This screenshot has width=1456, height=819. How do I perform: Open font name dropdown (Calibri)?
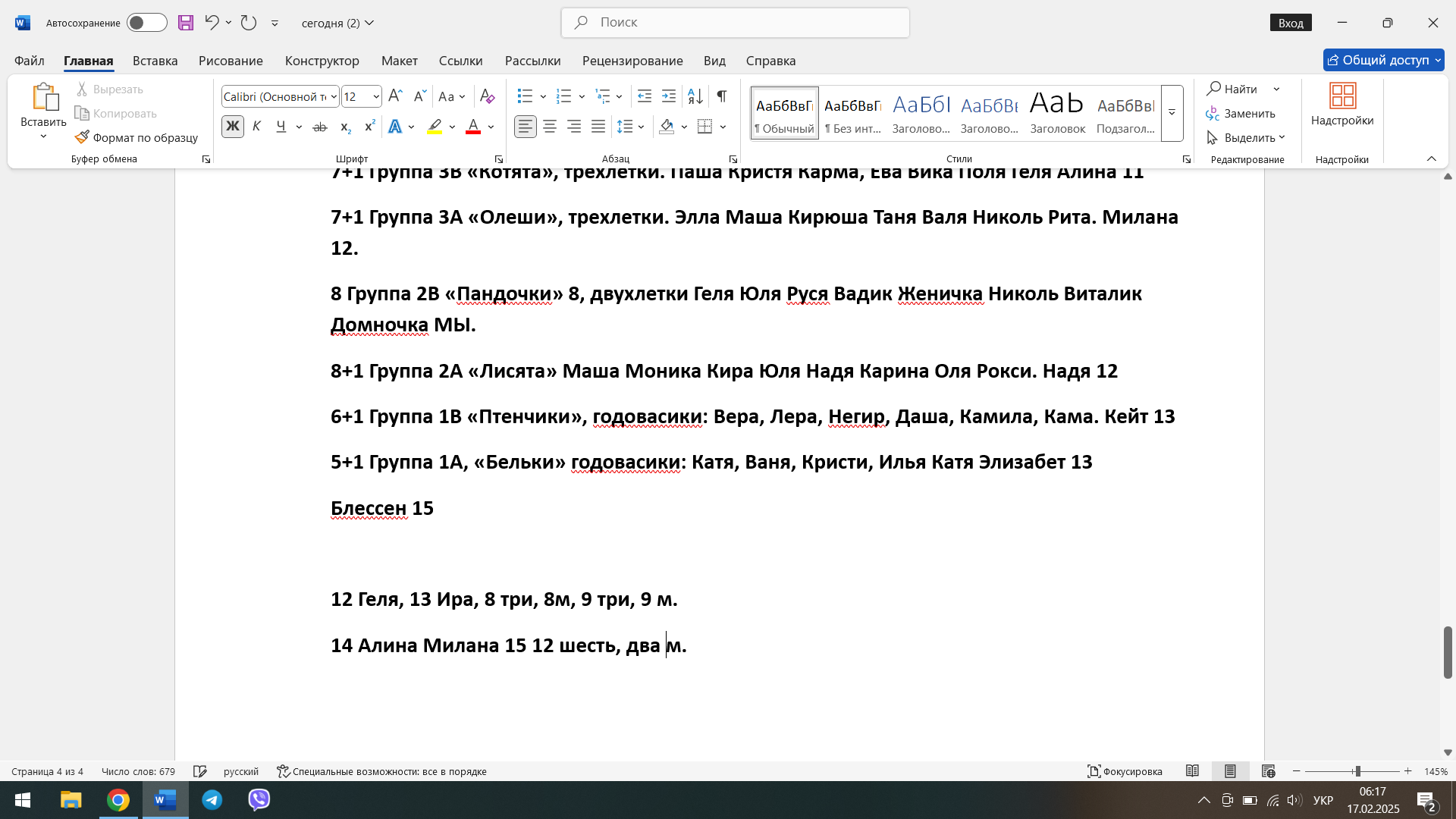334,96
